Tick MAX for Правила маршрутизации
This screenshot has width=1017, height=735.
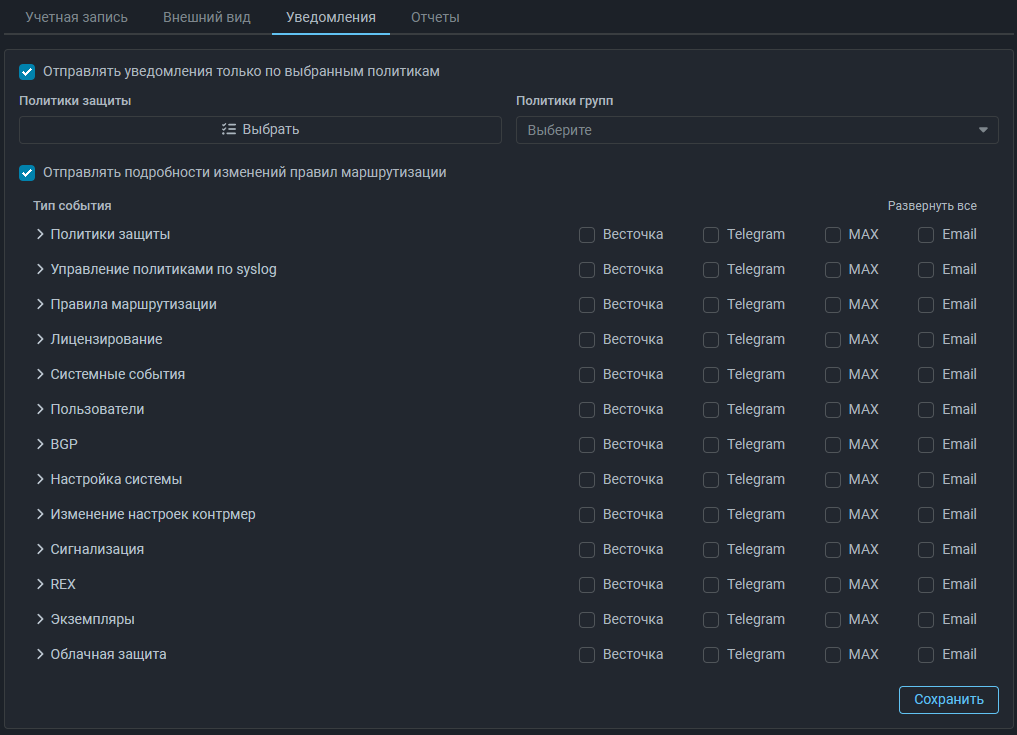click(833, 305)
